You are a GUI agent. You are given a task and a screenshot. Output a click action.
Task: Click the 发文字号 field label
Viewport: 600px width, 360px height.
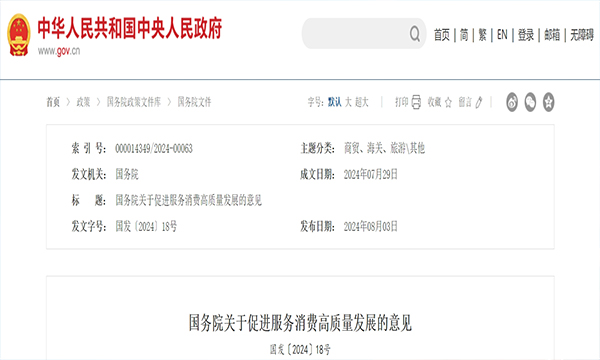click(89, 226)
